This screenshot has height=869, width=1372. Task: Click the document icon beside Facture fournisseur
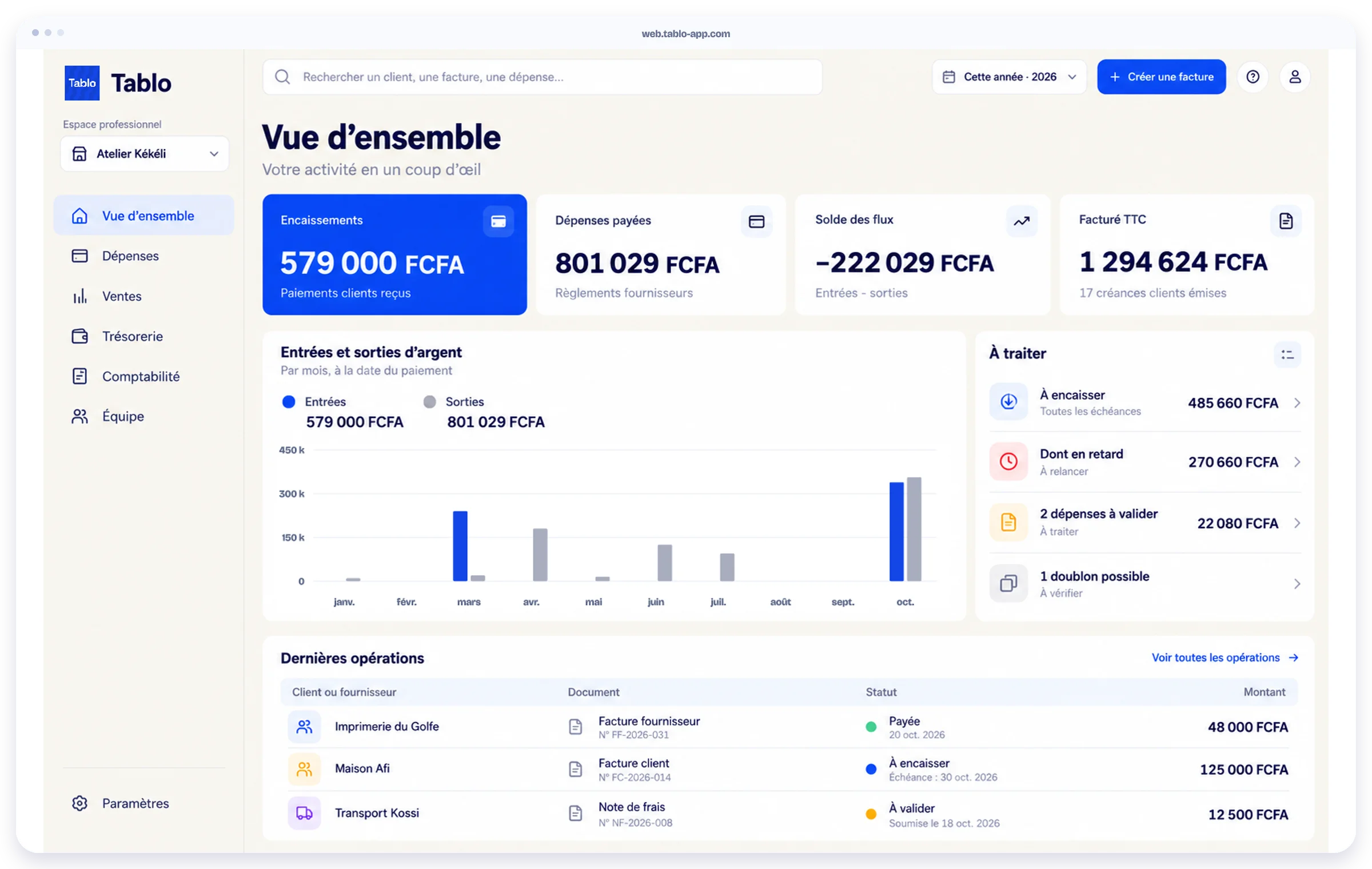(575, 727)
